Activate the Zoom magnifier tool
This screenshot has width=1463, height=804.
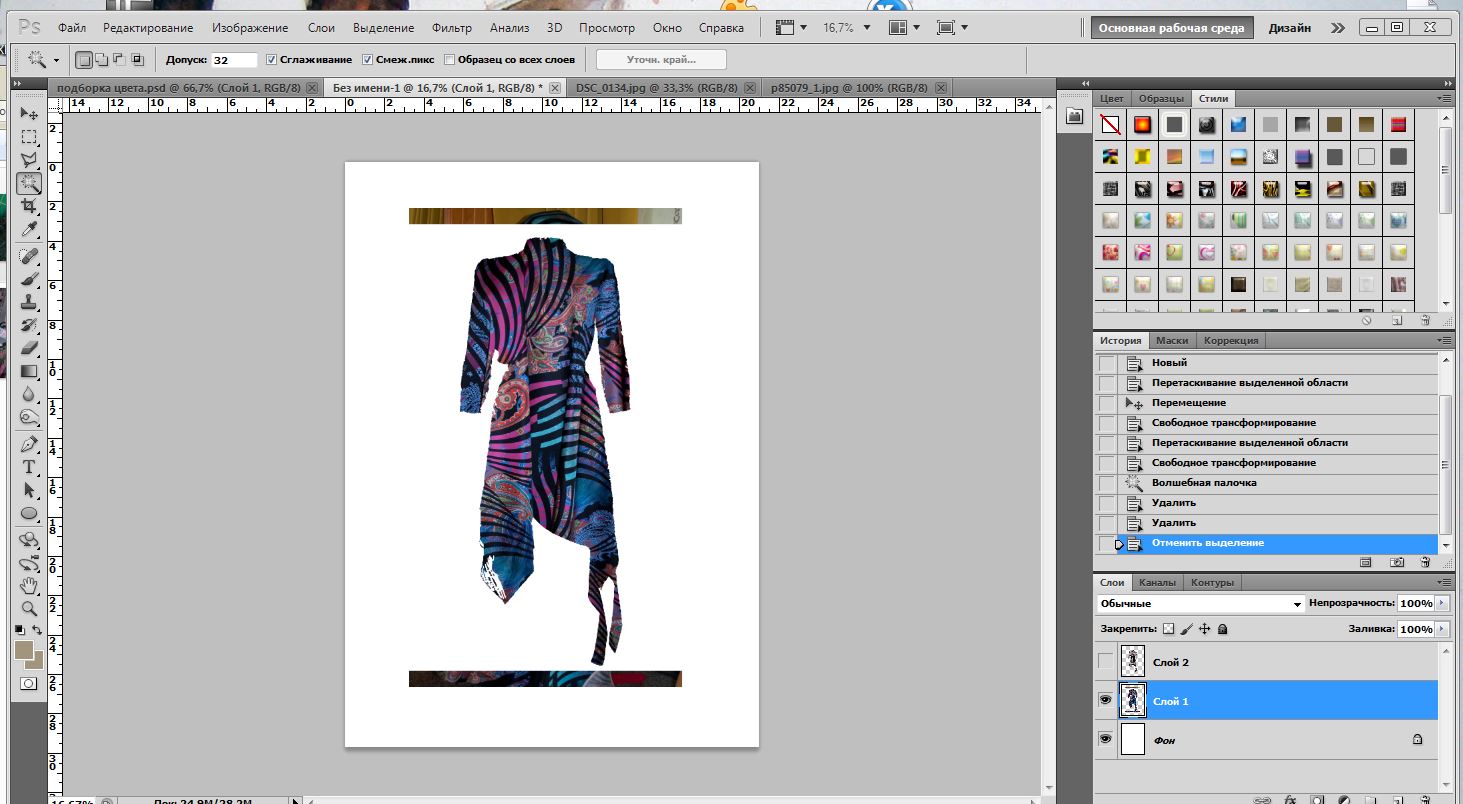[x=29, y=608]
